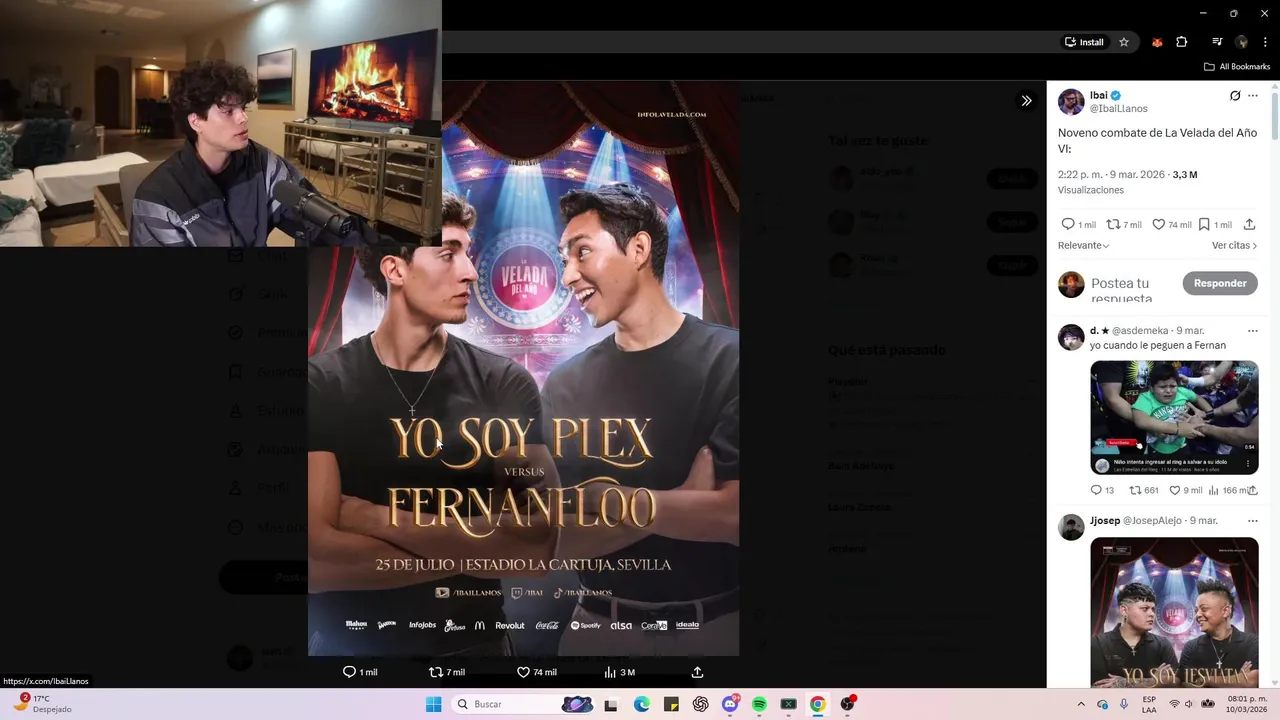This screenshot has width=1280, height=720.
Task: Open clock showing 08:01 p. m.
Action: pyautogui.click(x=1247, y=704)
